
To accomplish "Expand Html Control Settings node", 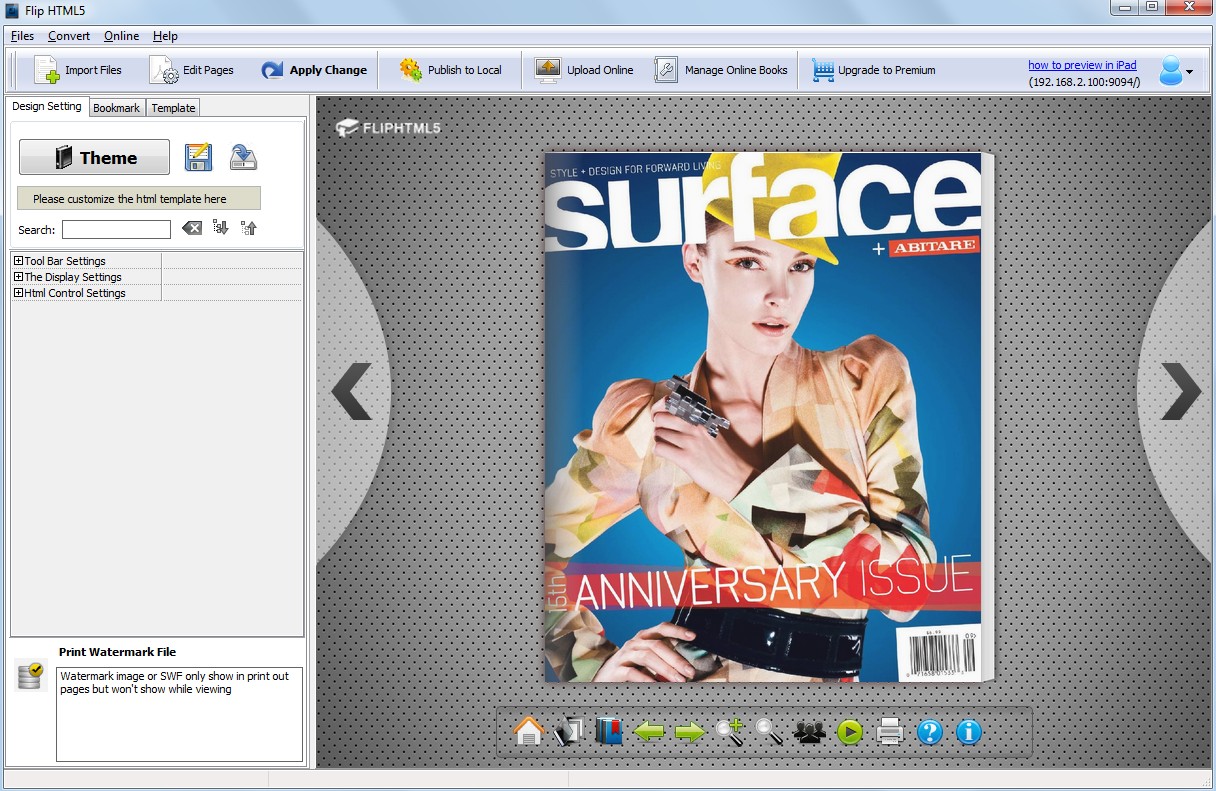I will click(18, 293).
